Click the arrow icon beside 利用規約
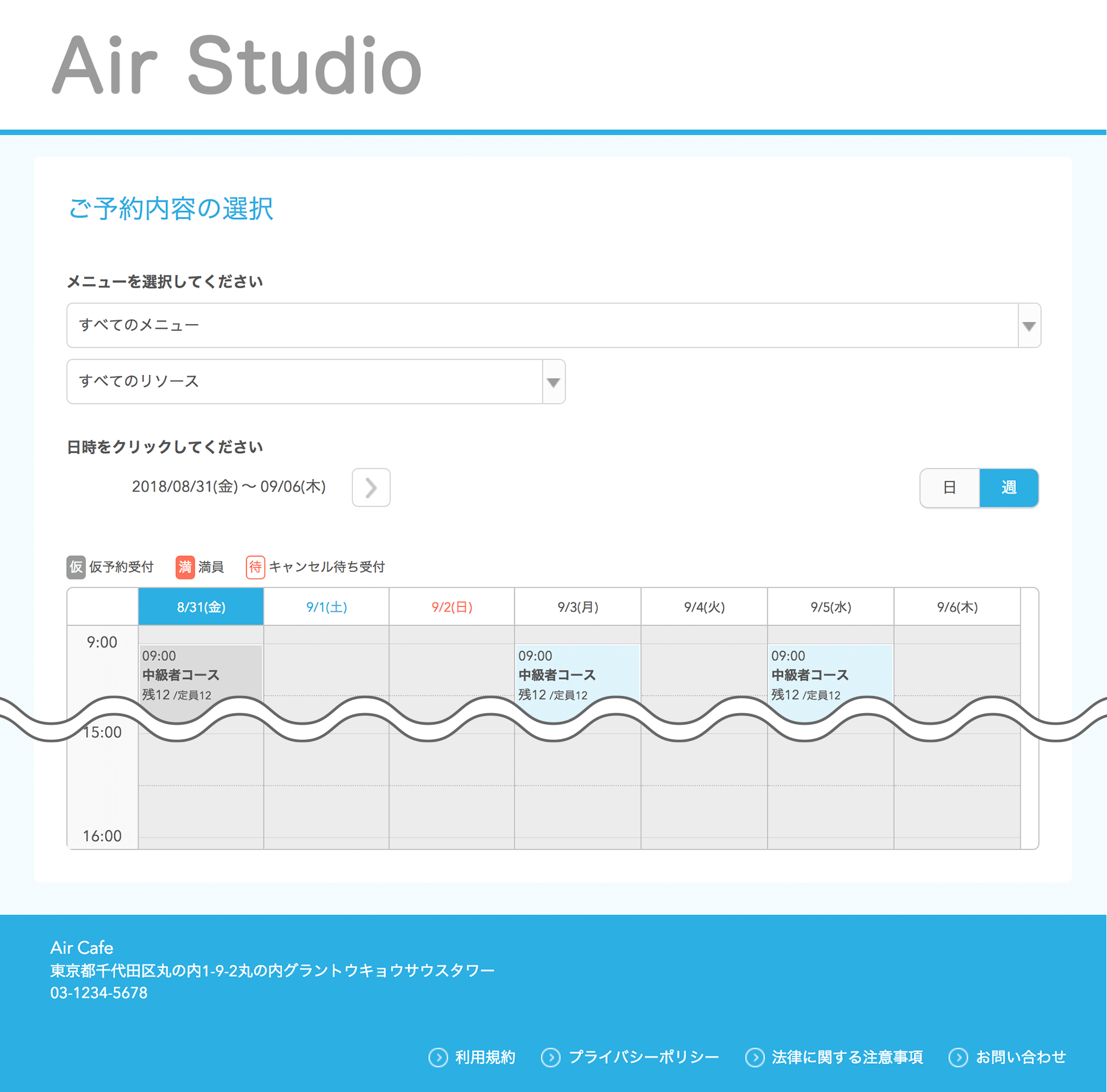 coord(438,1057)
